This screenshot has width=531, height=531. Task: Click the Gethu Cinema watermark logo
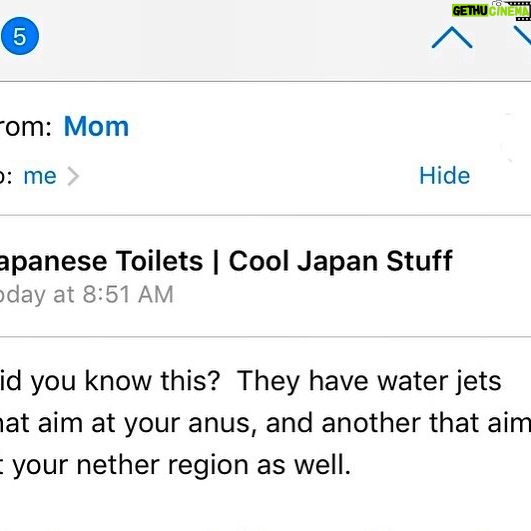tap(491, 11)
